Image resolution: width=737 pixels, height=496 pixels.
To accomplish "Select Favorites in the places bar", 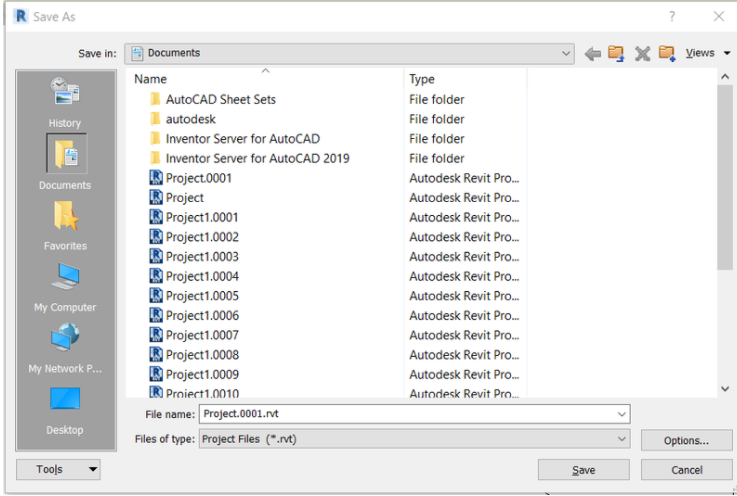I will coord(65,226).
